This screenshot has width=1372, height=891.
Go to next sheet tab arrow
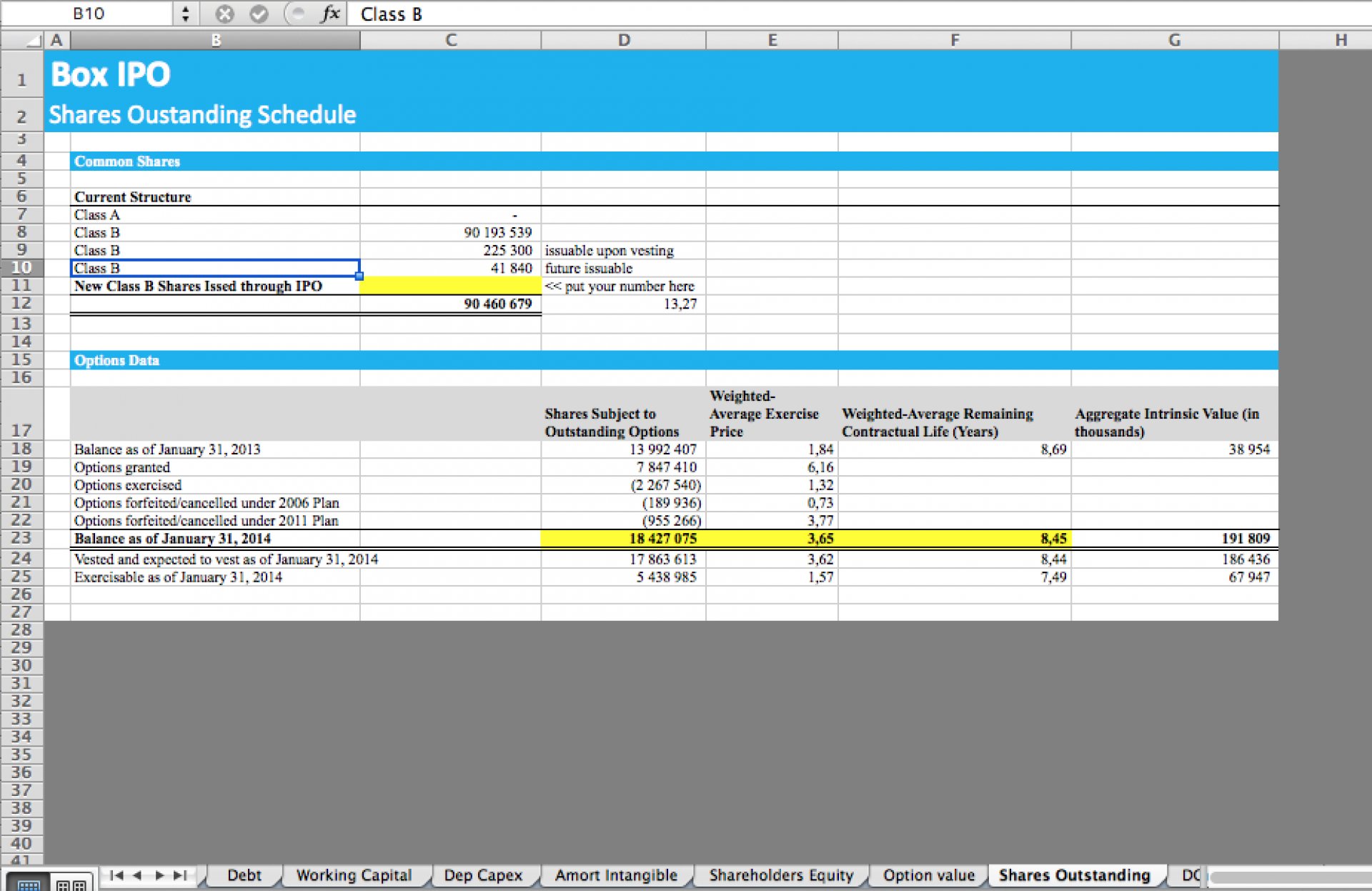pyautogui.click(x=159, y=875)
